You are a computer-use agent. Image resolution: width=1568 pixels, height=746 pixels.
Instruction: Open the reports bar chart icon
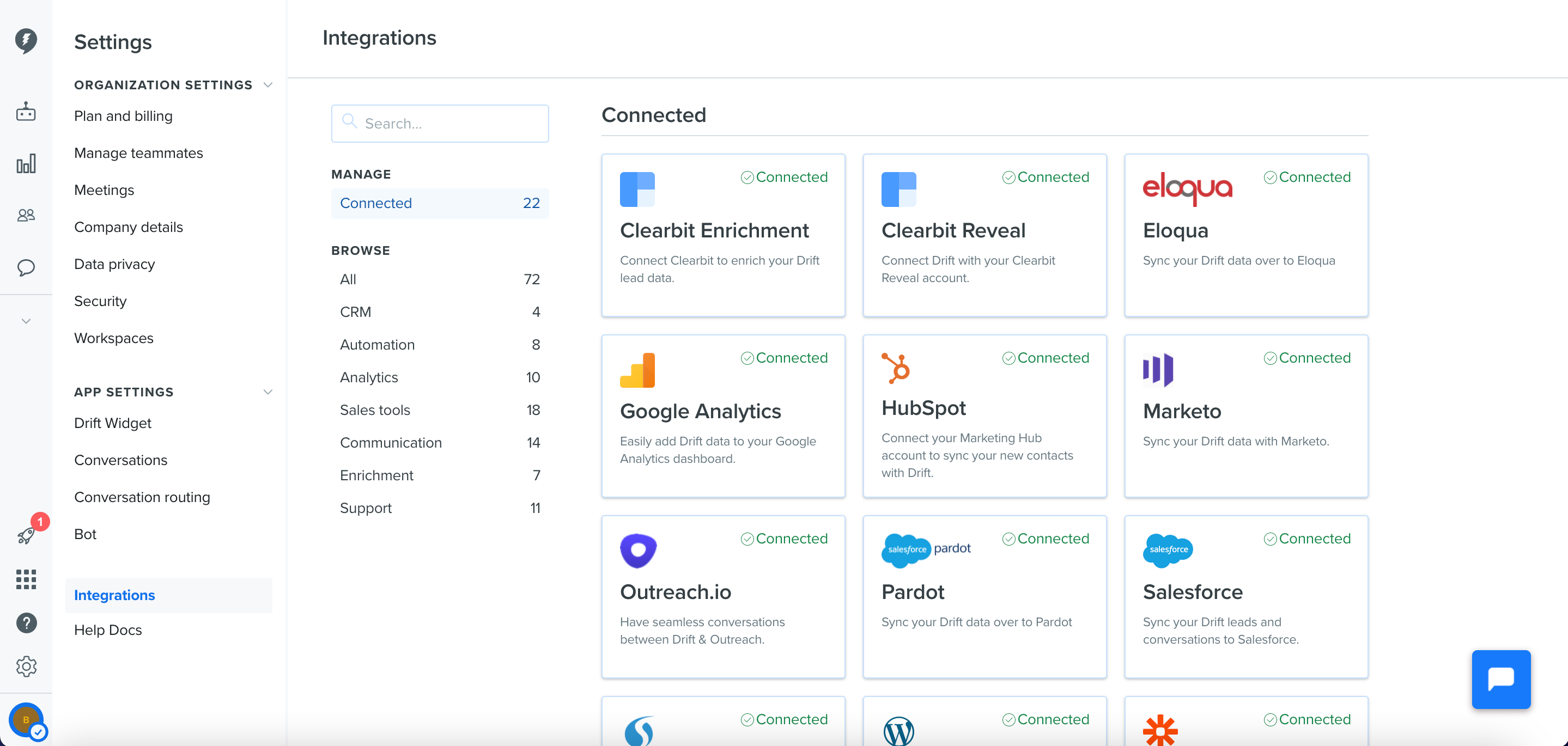click(x=26, y=164)
